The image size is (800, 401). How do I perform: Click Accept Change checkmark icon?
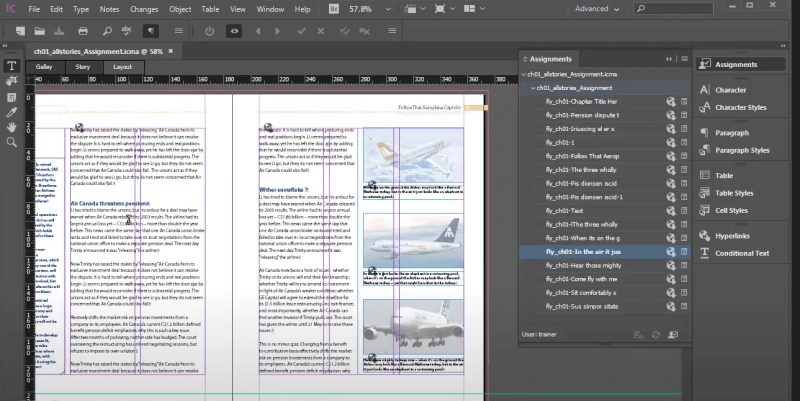tap(302, 31)
